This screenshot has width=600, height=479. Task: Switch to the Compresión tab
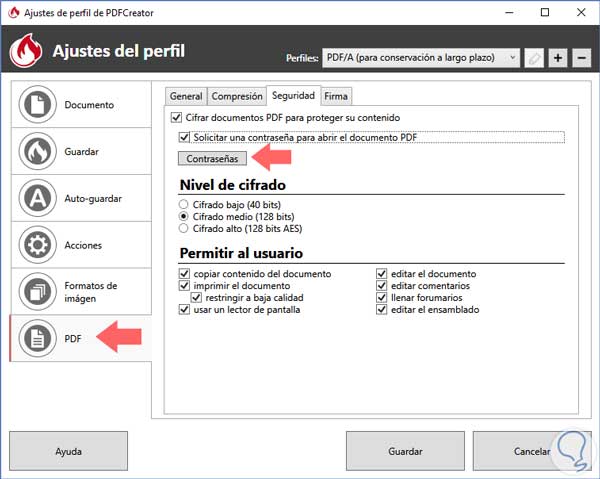click(x=236, y=96)
